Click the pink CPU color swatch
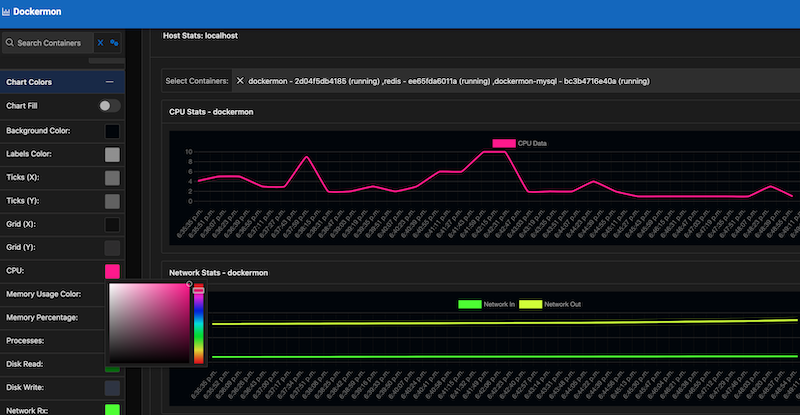This screenshot has width=800, height=415. (112, 271)
